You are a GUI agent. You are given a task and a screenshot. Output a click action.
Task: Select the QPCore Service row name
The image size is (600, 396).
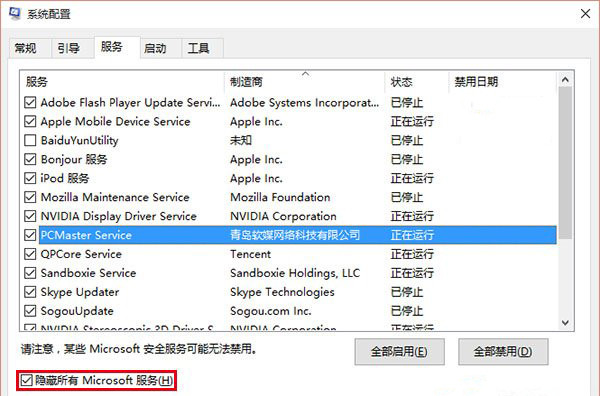(x=81, y=254)
